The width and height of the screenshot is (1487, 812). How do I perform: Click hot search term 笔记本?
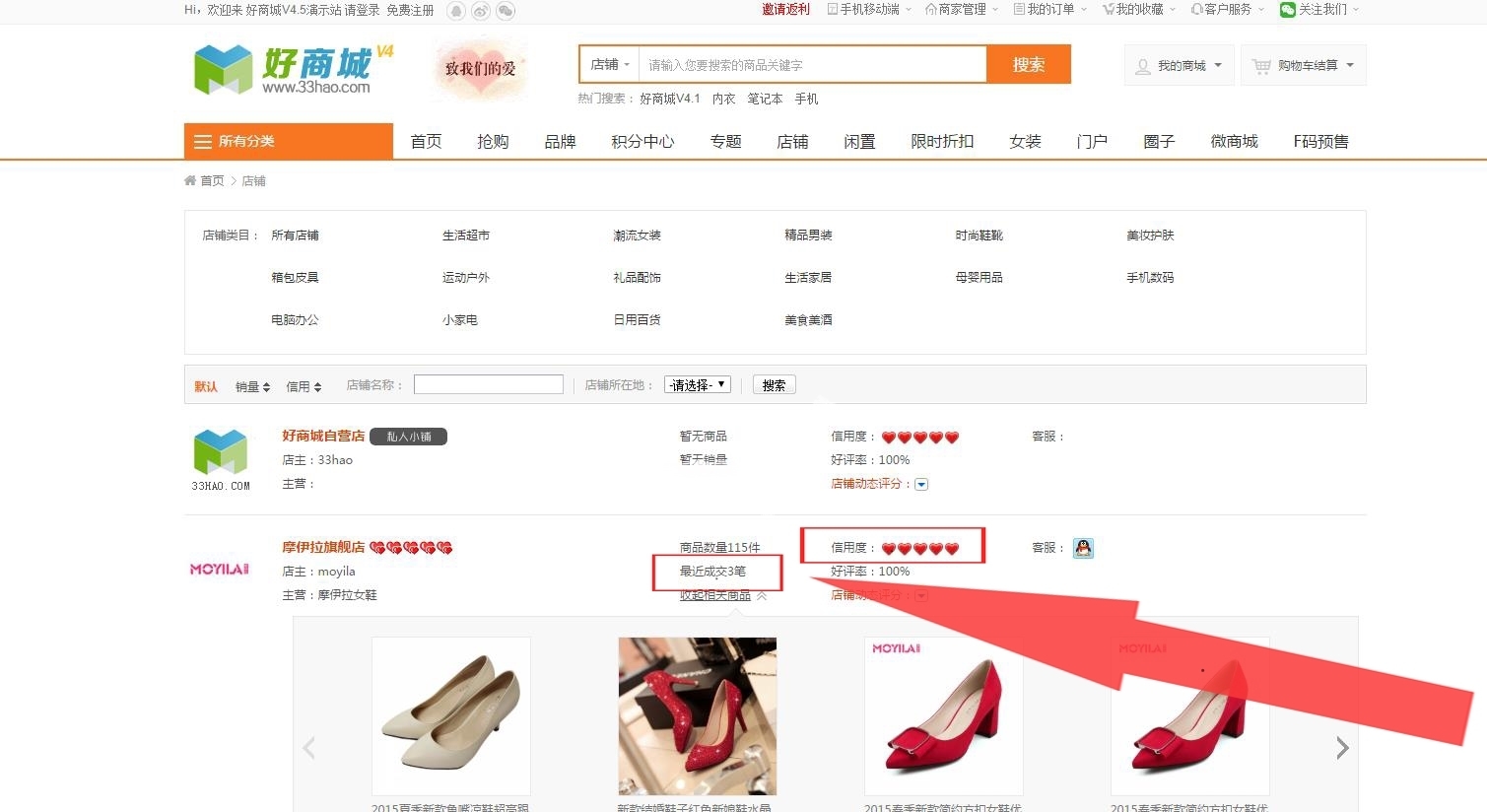(x=765, y=99)
